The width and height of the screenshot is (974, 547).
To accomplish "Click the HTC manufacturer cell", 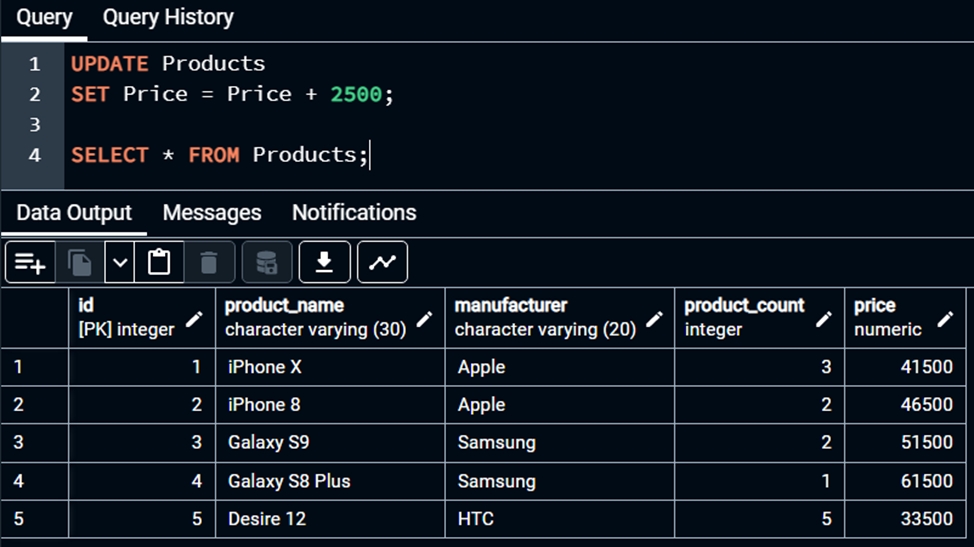I will pyautogui.click(x=559, y=519).
